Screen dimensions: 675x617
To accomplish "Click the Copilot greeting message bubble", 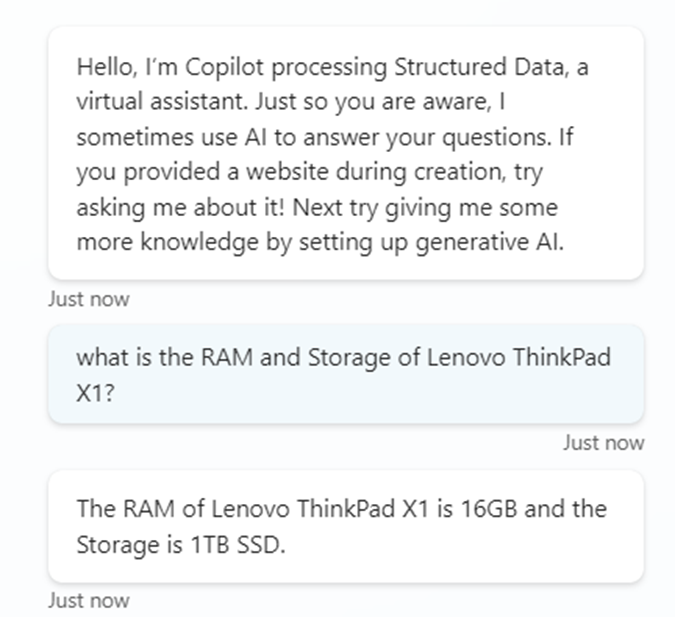I will pyautogui.click(x=345, y=153).
